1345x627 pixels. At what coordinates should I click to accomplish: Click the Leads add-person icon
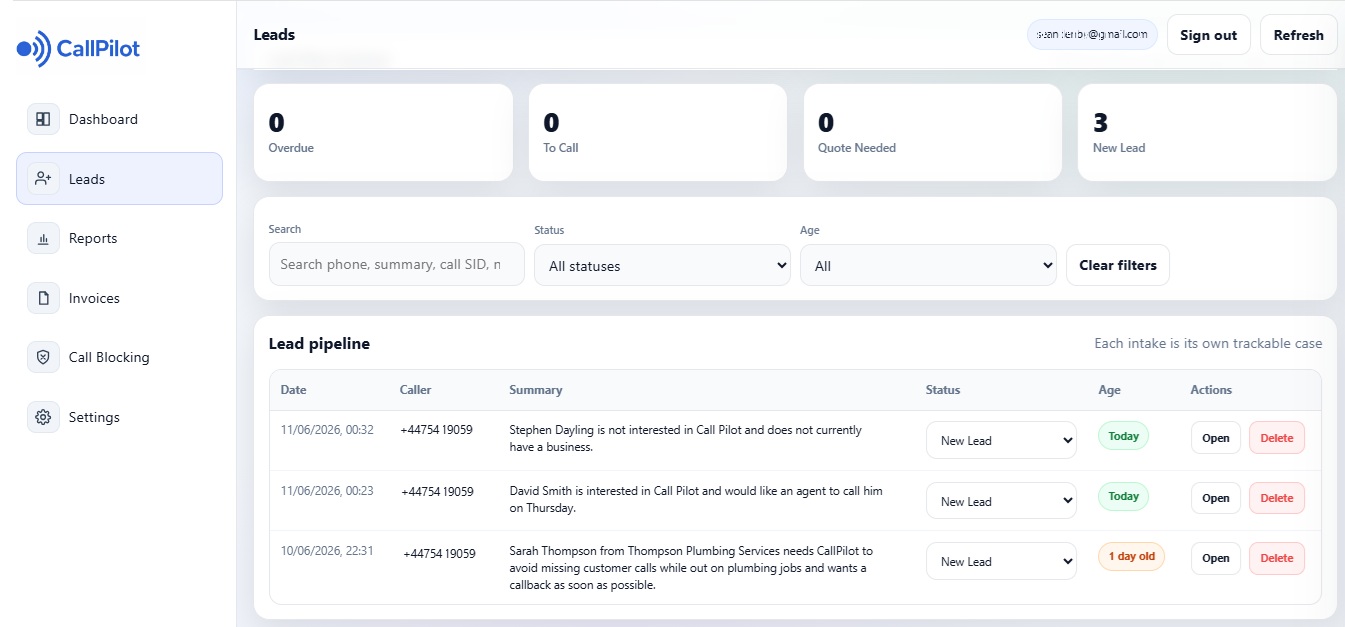(43, 178)
